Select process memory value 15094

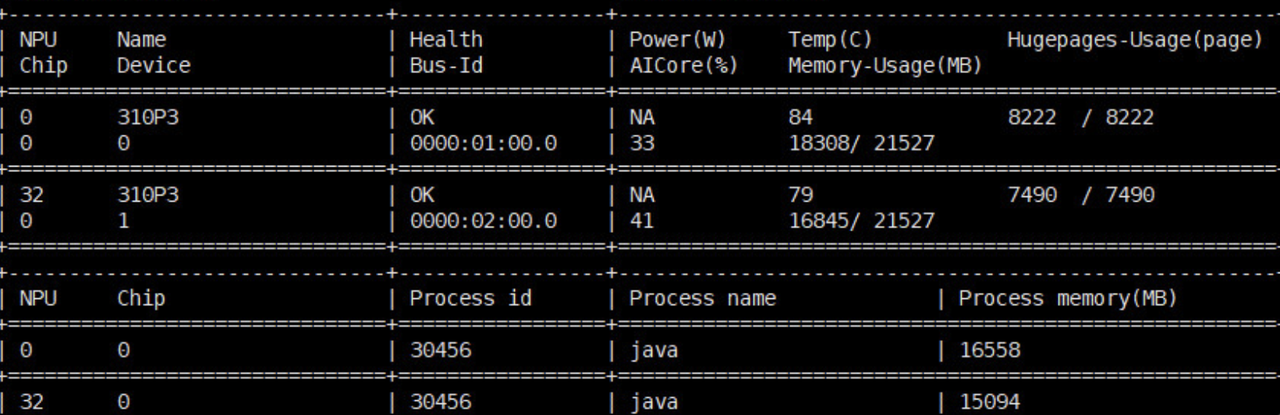989,402
